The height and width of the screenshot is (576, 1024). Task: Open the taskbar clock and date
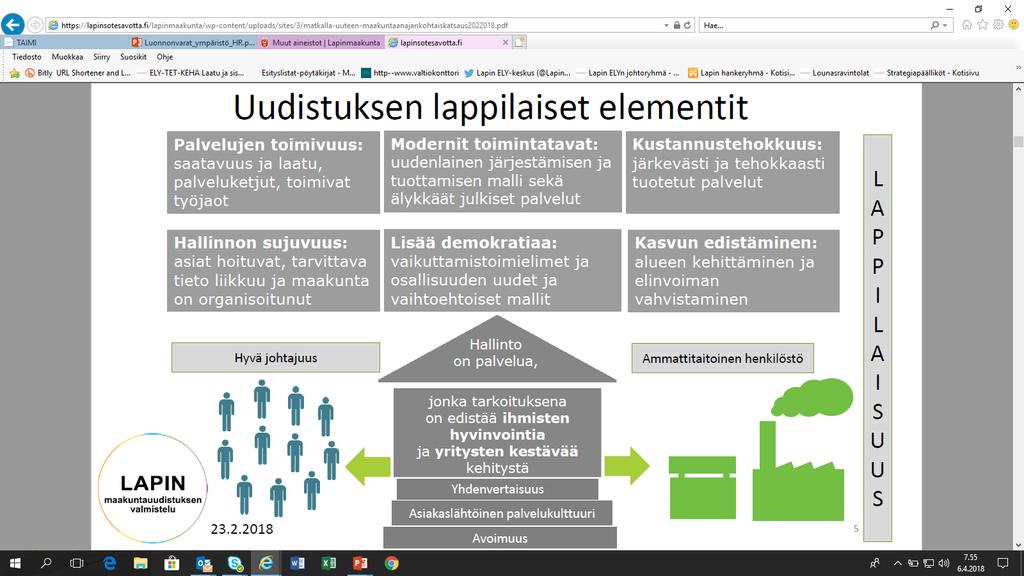pyautogui.click(x=970, y=563)
